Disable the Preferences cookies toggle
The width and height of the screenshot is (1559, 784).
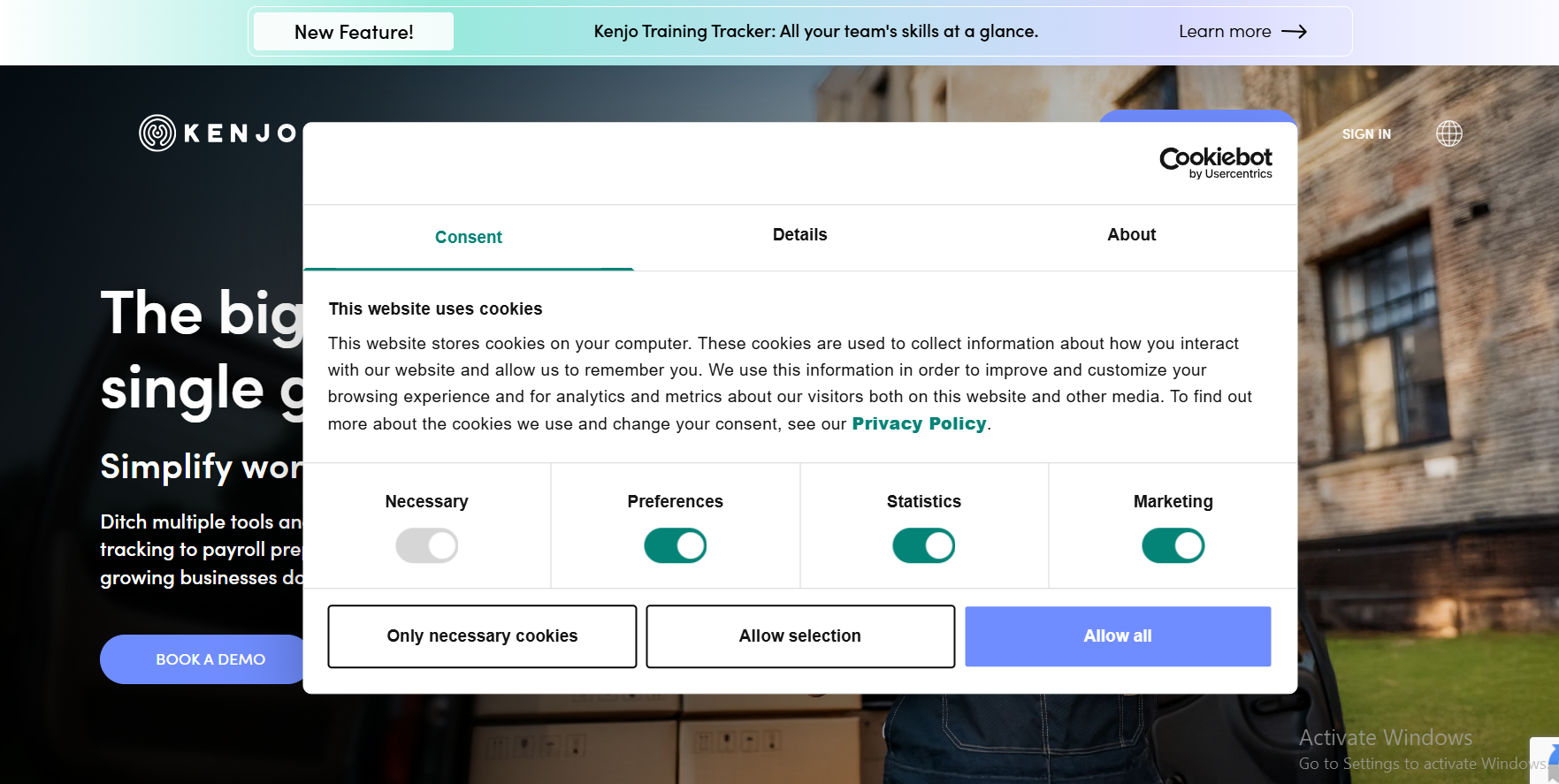pos(675,545)
